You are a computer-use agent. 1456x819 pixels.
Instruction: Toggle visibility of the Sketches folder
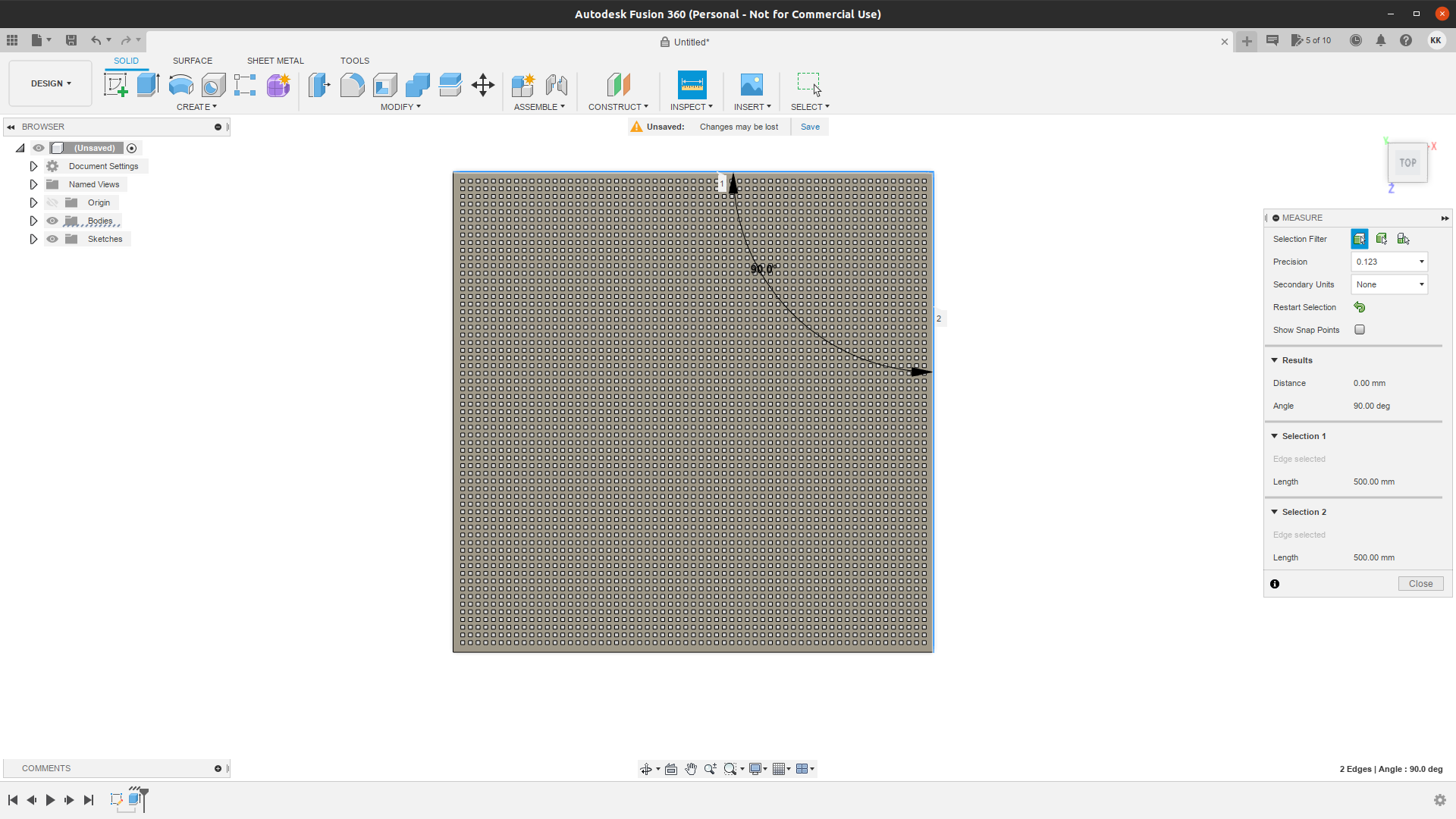(52, 239)
